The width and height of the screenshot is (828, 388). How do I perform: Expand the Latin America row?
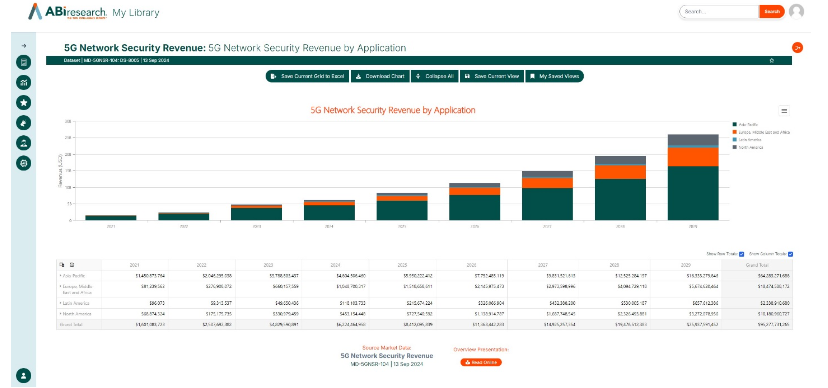[x=60, y=303]
